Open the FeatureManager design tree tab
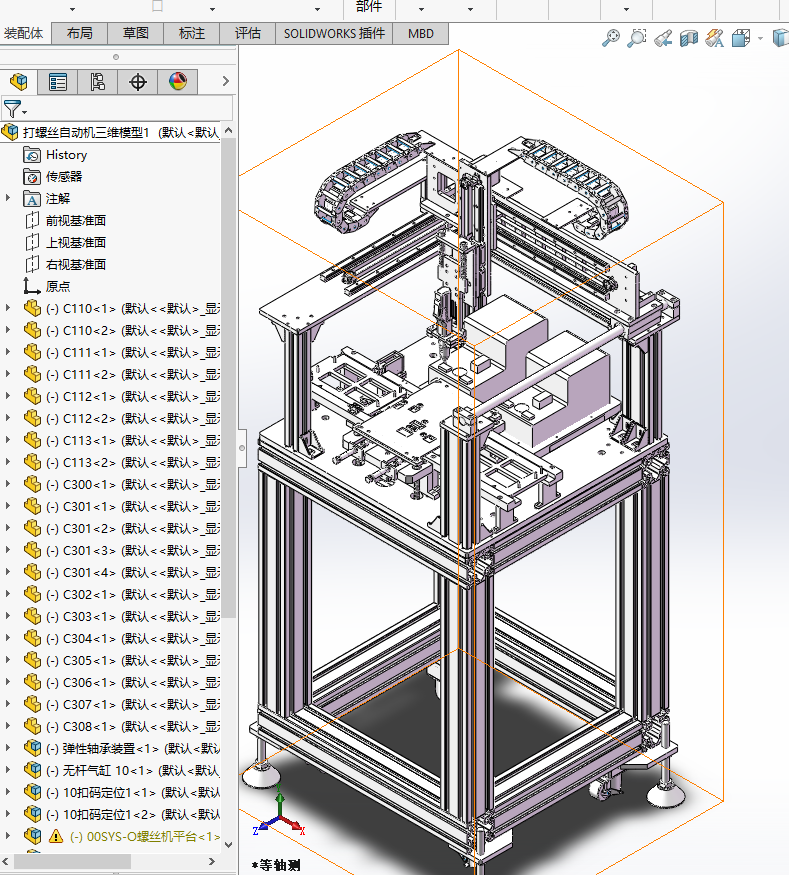789x875 pixels. pos(18,82)
